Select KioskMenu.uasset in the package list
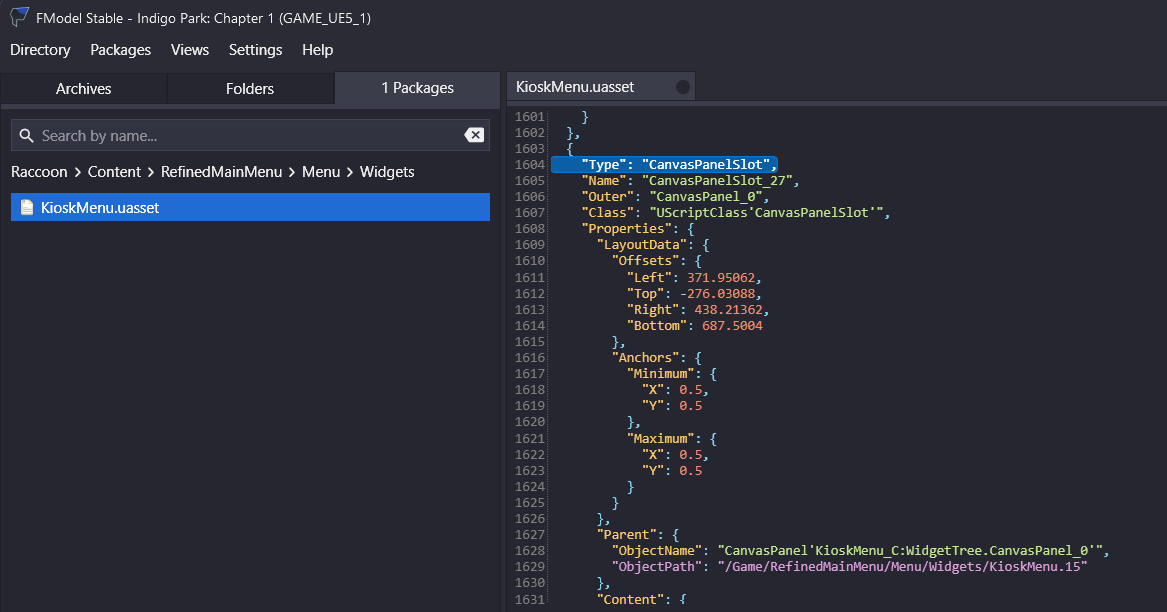1167x612 pixels. click(100, 208)
